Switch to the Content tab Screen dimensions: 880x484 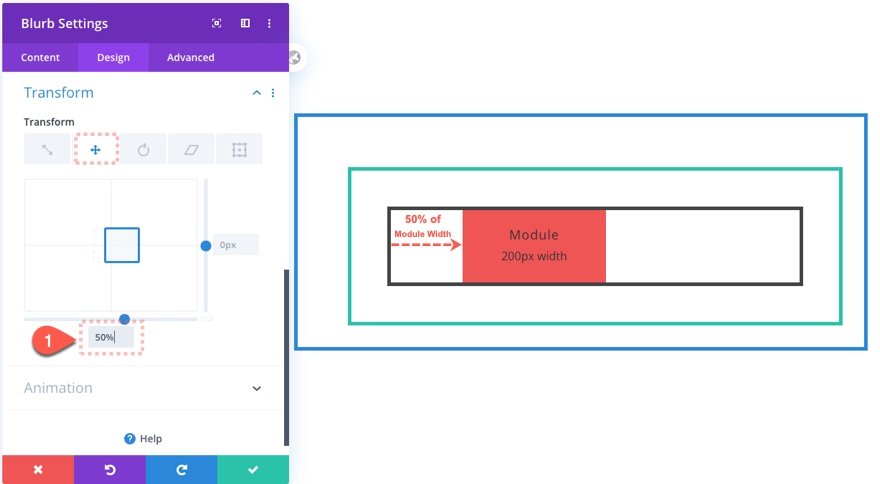coord(40,57)
